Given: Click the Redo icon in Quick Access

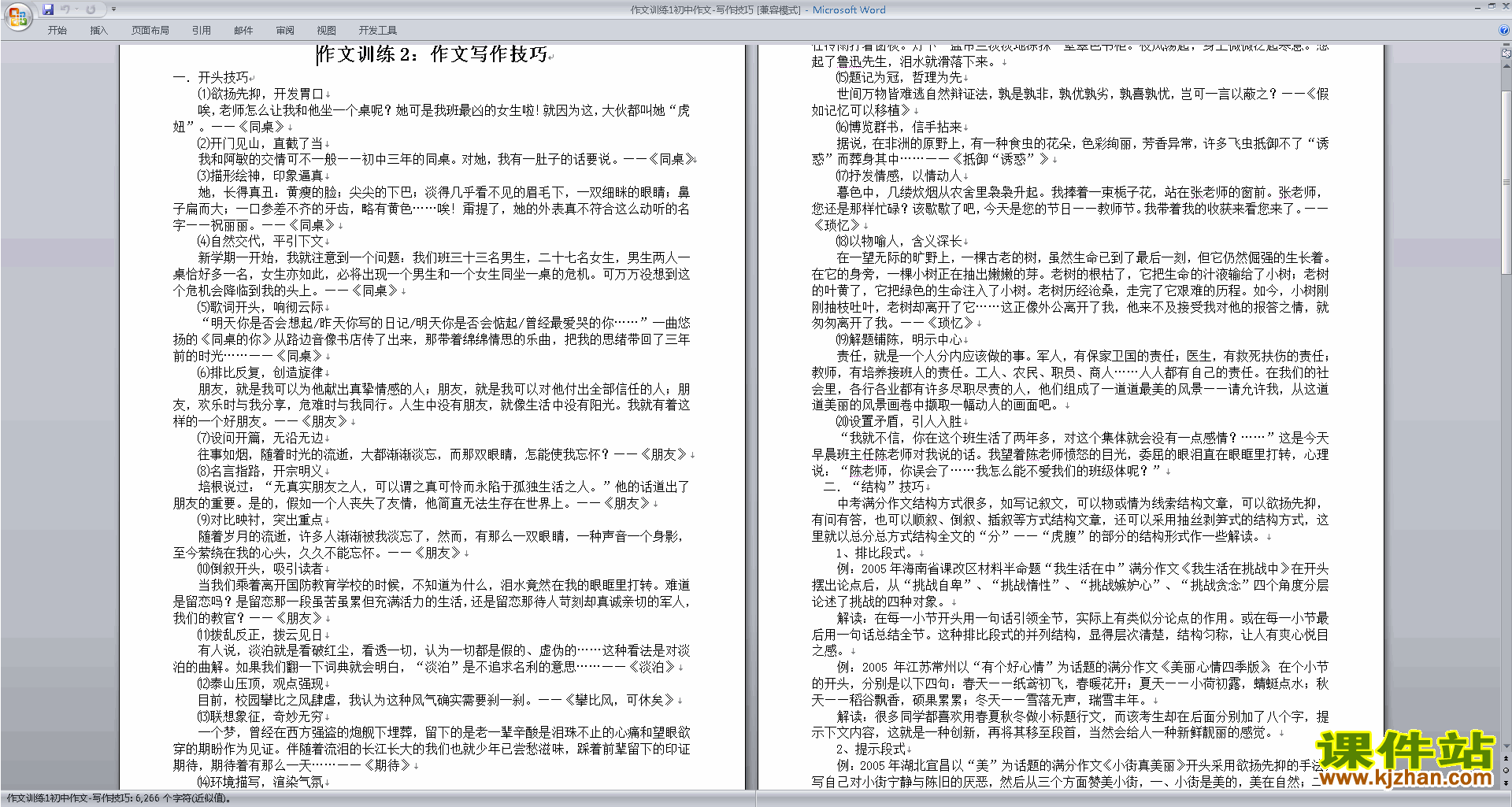Looking at the screenshot, I should coord(91,9).
